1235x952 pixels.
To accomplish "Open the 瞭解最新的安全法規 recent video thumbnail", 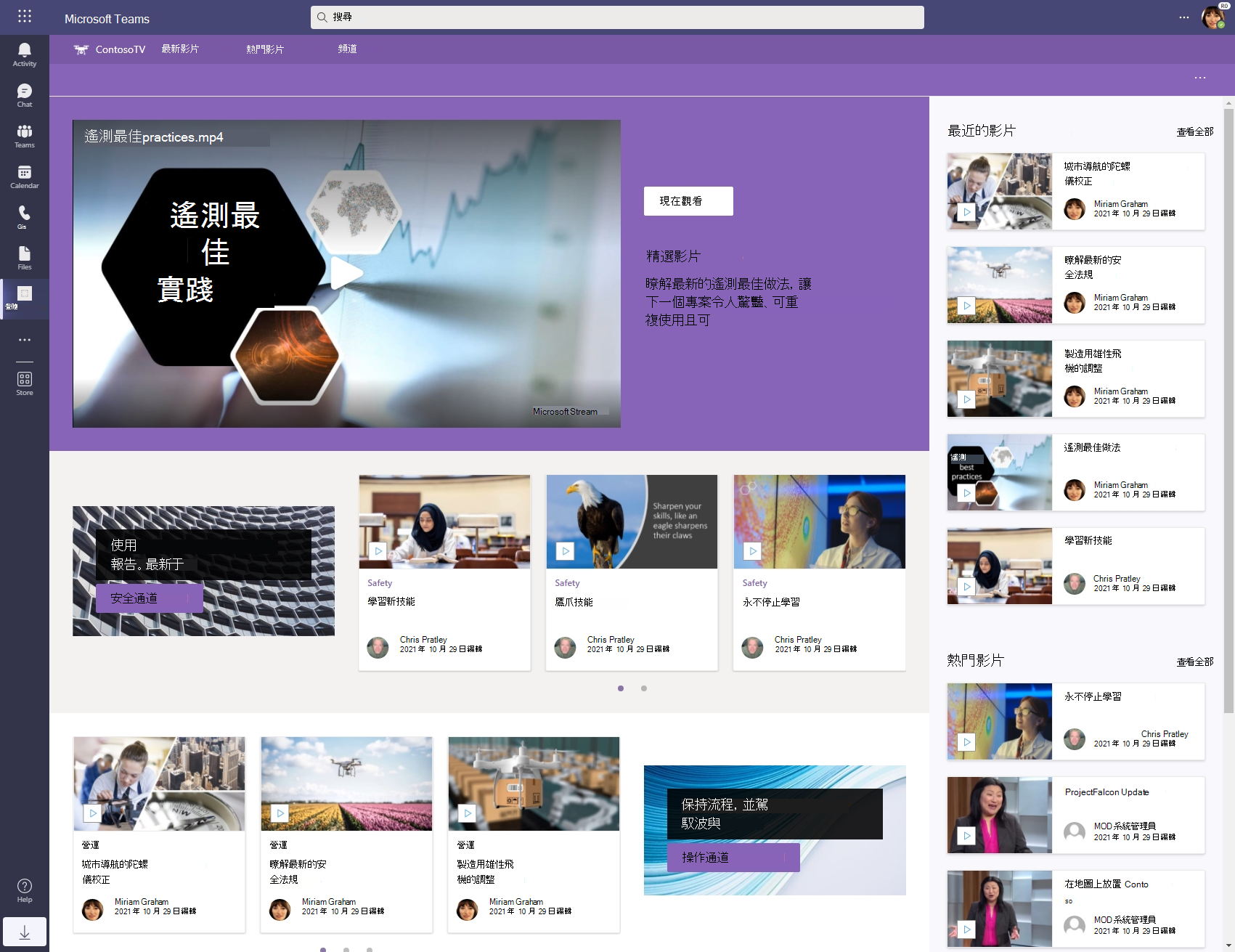I will pos(1000,285).
